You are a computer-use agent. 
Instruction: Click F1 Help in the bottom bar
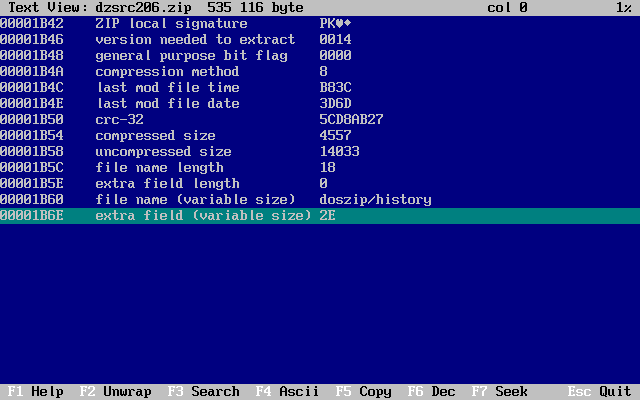[x=35, y=392]
